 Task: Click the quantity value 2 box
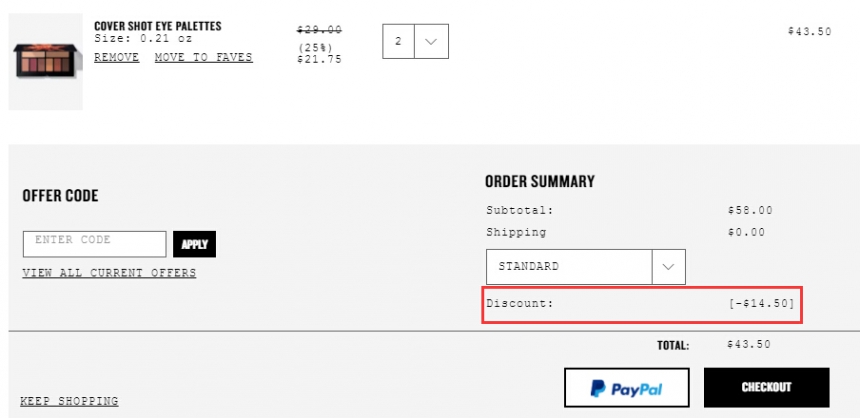pyautogui.click(x=398, y=41)
